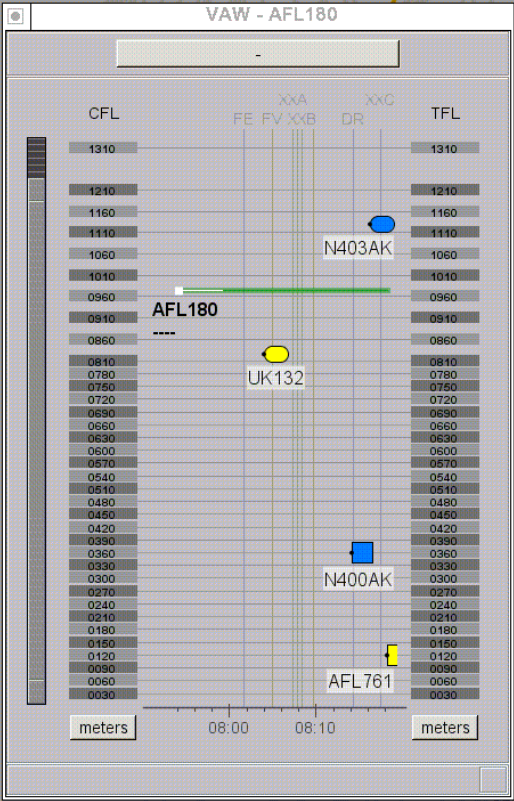The width and height of the screenshot is (514, 801).
Task: Select TFL level 0780
Action: coord(445,374)
